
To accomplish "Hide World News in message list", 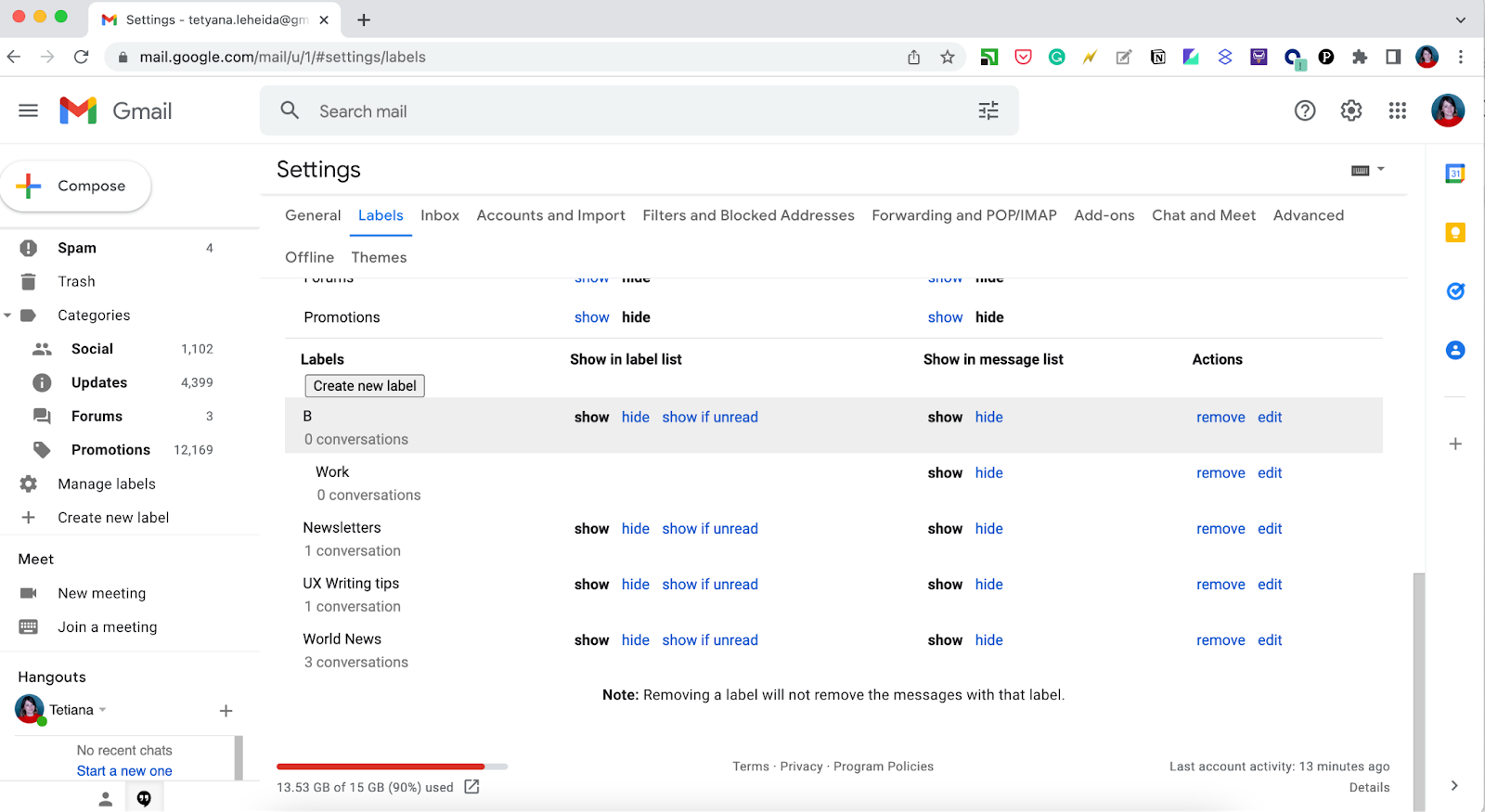I will point(988,640).
